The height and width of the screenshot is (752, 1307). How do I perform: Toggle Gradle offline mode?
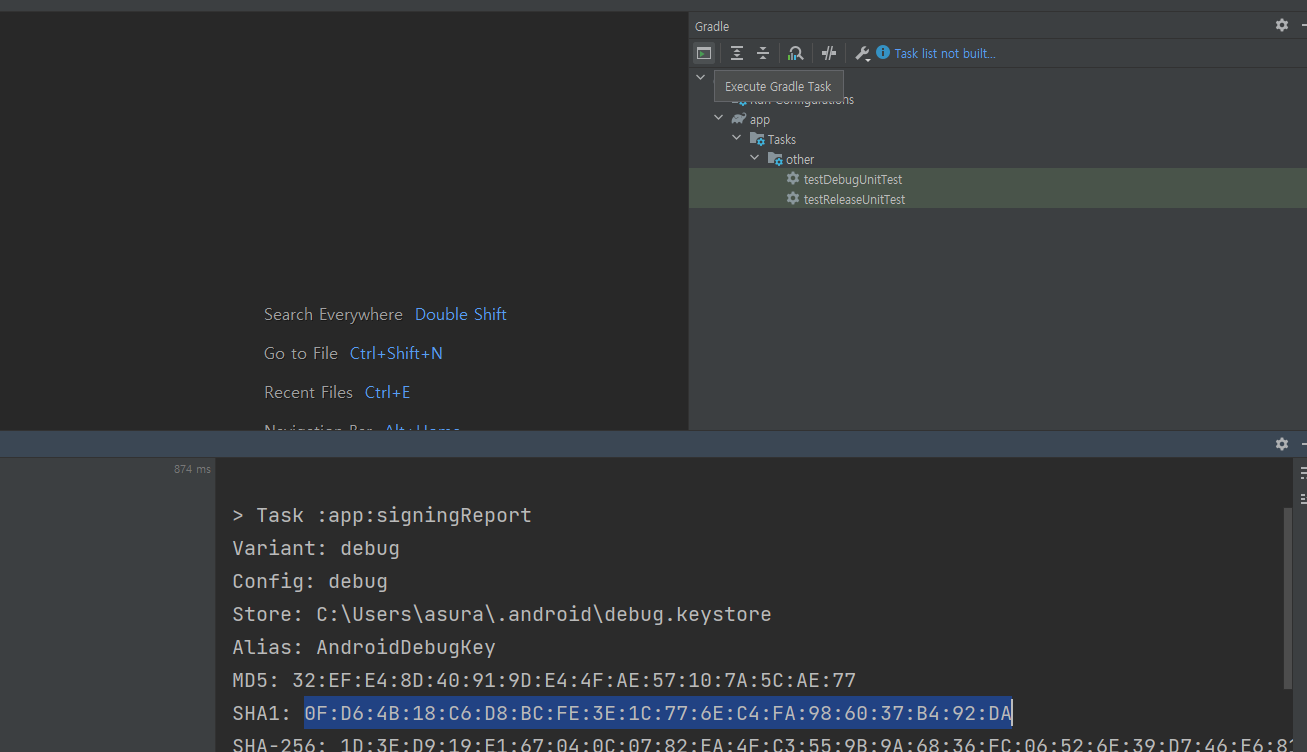[829, 53]
